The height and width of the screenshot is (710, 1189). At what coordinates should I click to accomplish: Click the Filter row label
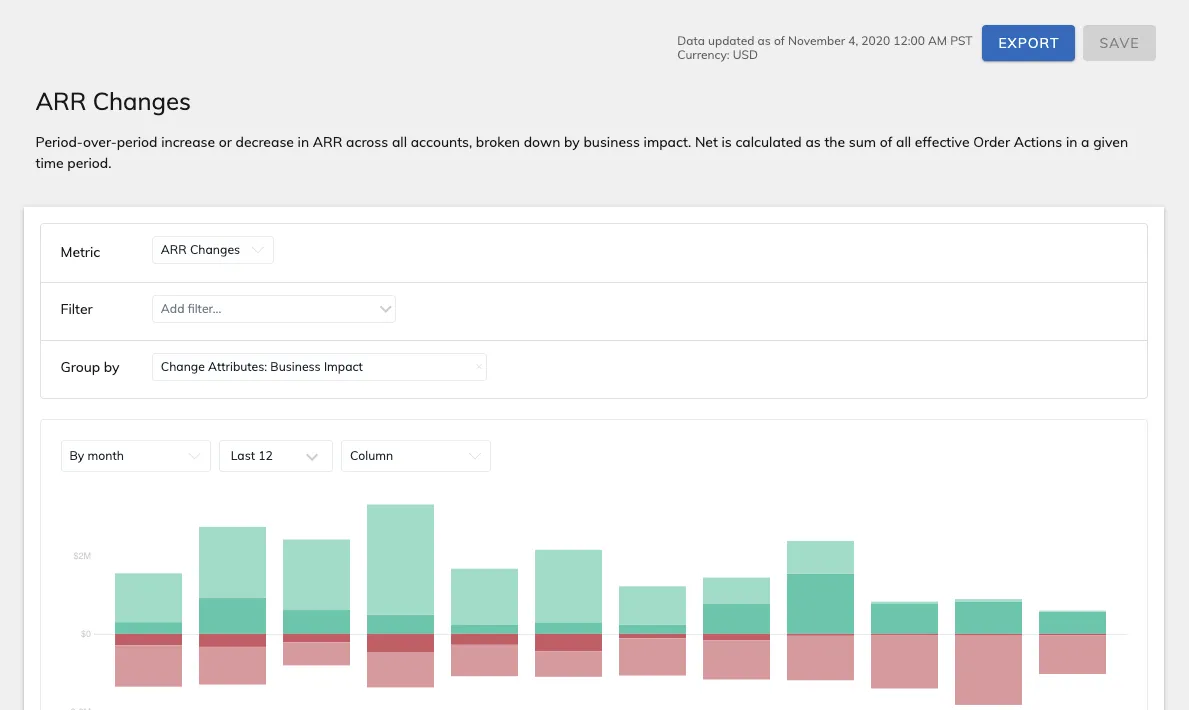click(x=77, y=309)
